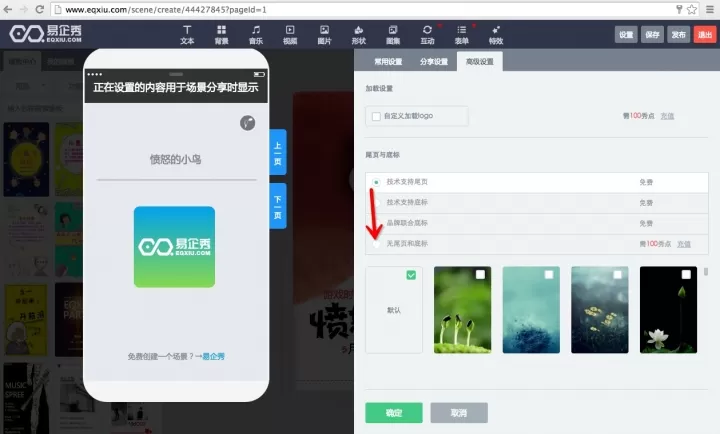Image resolution: width=720 pixels, height=434 pixels.
Task: Select the 品牌联合底标 radio option
Action: (x=376, y=223)
